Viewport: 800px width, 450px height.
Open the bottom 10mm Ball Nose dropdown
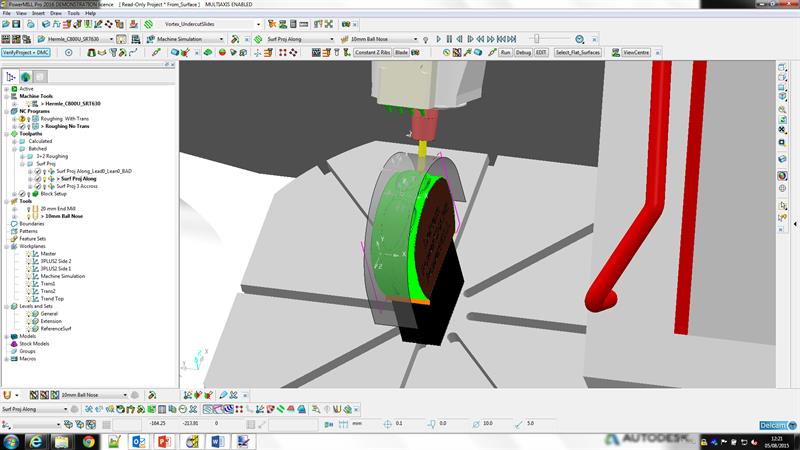[124, 395]
